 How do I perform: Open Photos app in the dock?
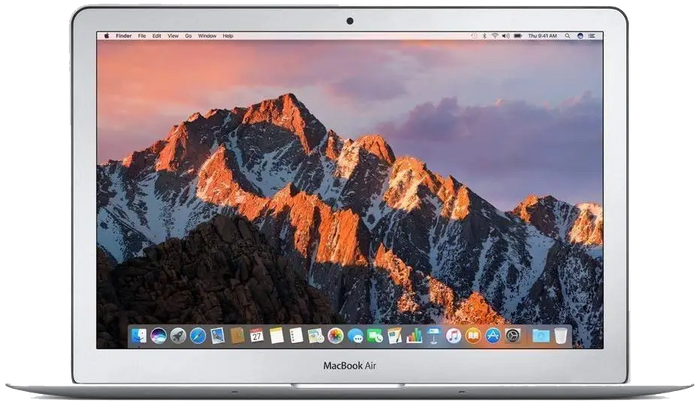335,336
